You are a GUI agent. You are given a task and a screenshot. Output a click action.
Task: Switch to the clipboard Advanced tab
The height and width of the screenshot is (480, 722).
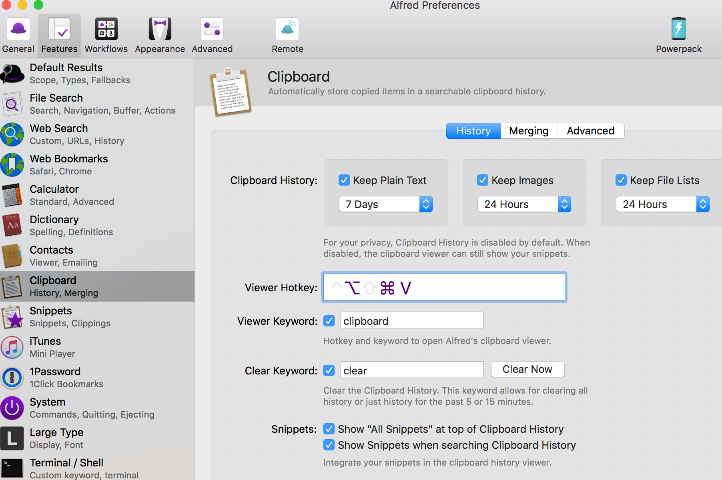point(590,131)
